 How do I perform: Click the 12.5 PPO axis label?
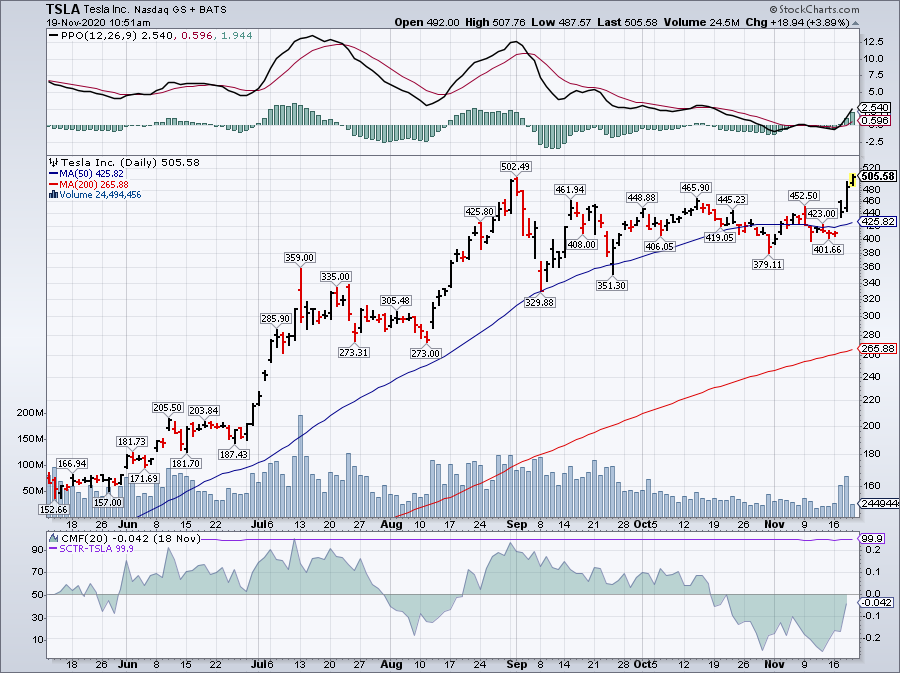point(872,42)
